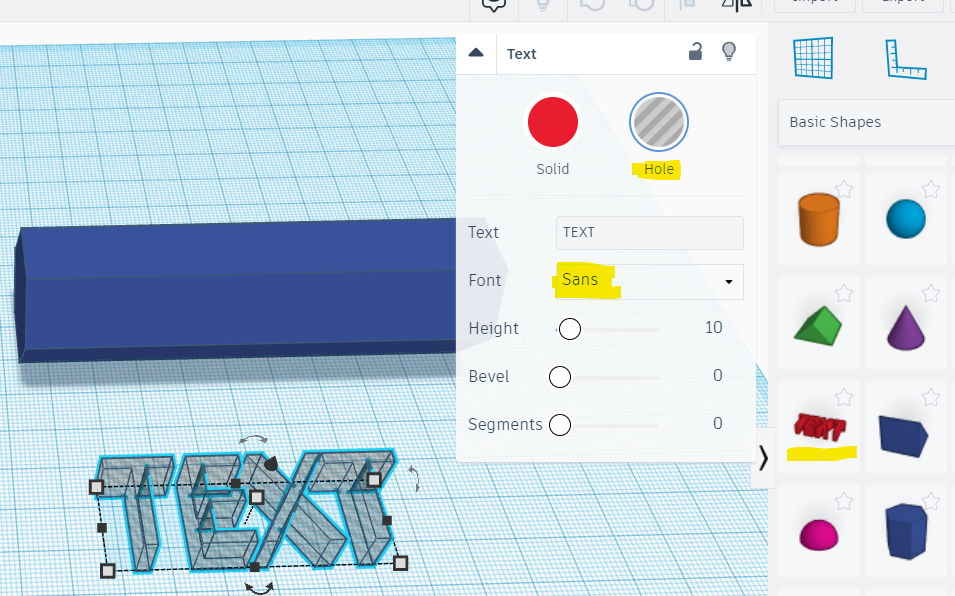Viewport: 955px width, 596px height.
Task: Select the Ruler tool icon
Action: (905, 60)
